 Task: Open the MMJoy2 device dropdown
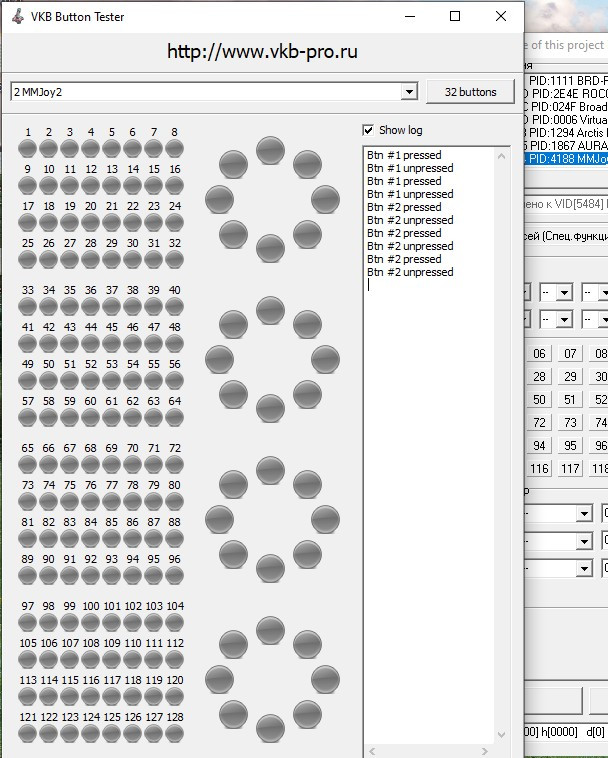[x=409, y=92]
